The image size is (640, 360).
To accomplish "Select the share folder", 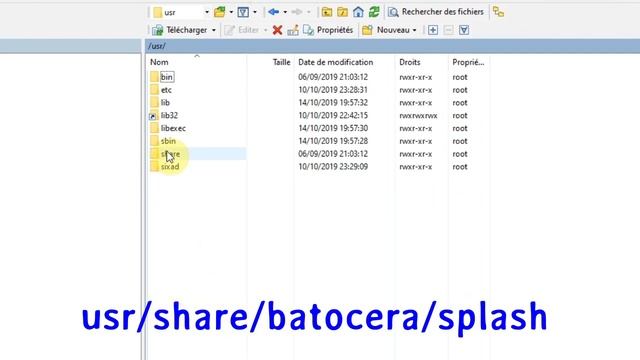I will [170, 154].
